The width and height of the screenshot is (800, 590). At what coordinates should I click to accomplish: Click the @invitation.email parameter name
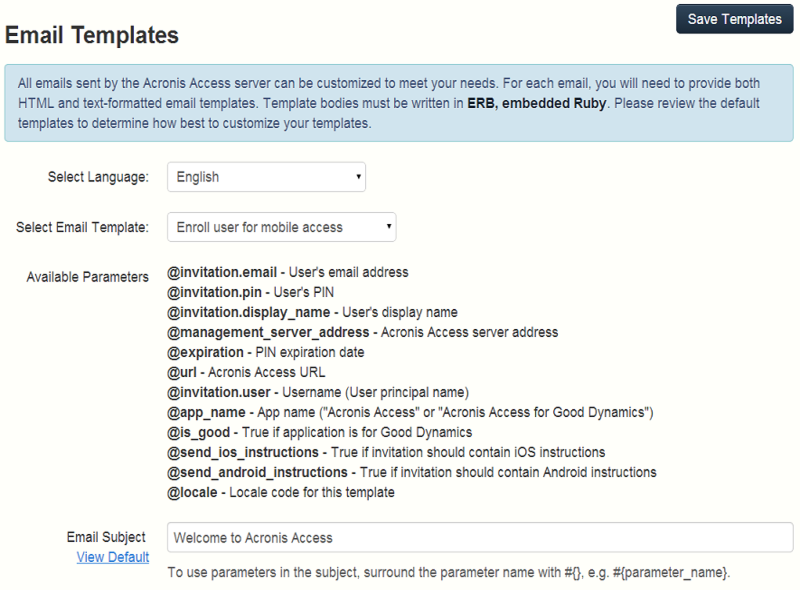(222, 272)
